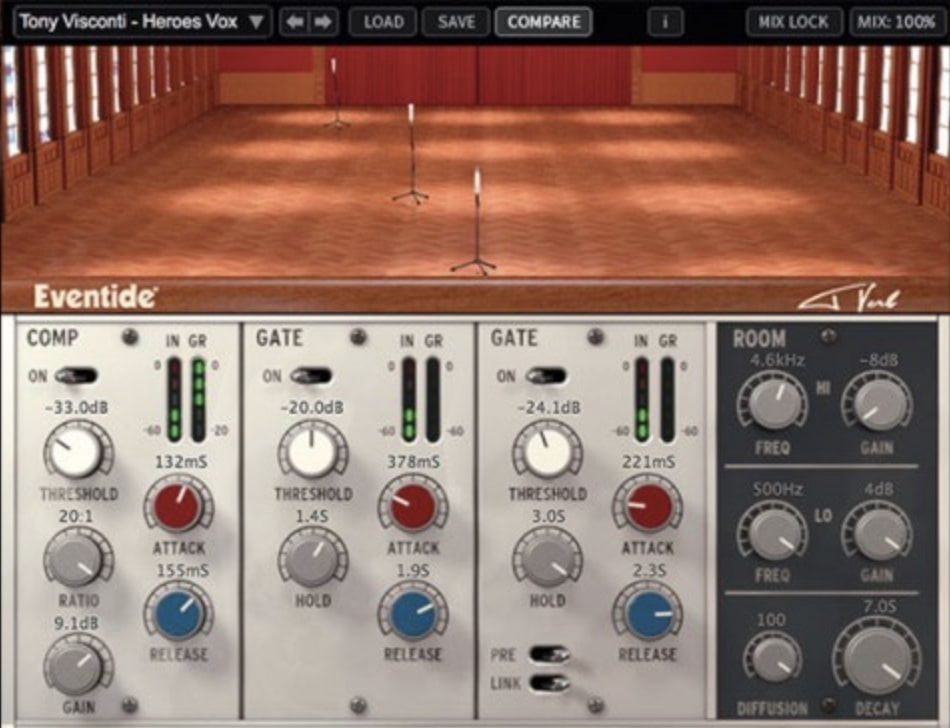Go to next preset with right arrow

point(324,22)
